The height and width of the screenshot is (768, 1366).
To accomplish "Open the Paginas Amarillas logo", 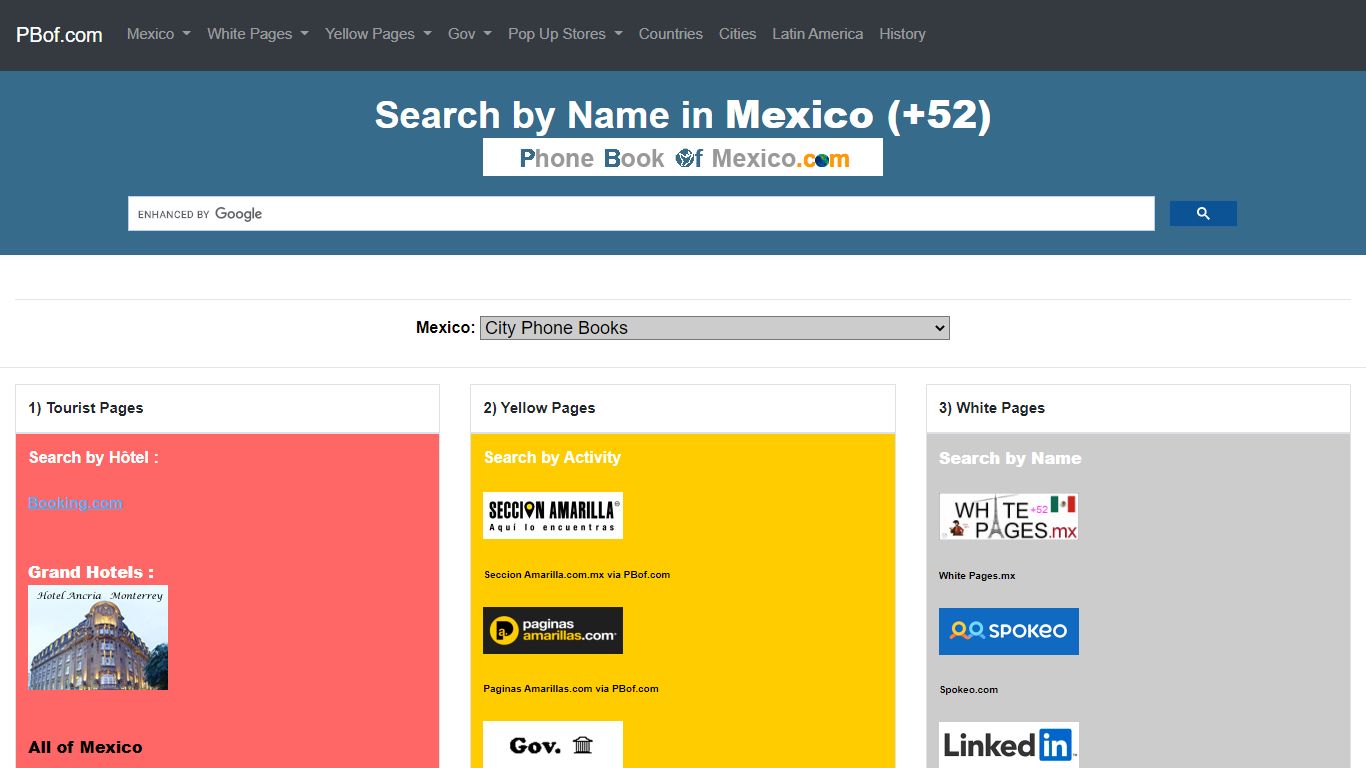I will click(553, 630).
